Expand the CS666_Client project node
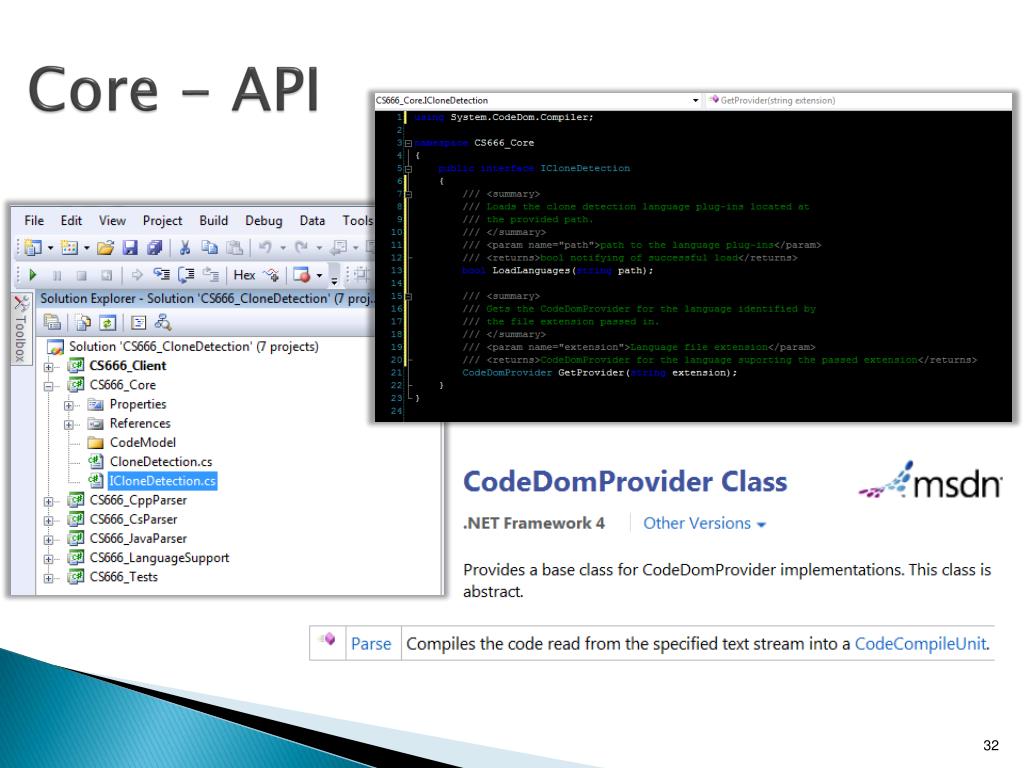Screen dimensions: 1024x768 (x=48, y=366)
